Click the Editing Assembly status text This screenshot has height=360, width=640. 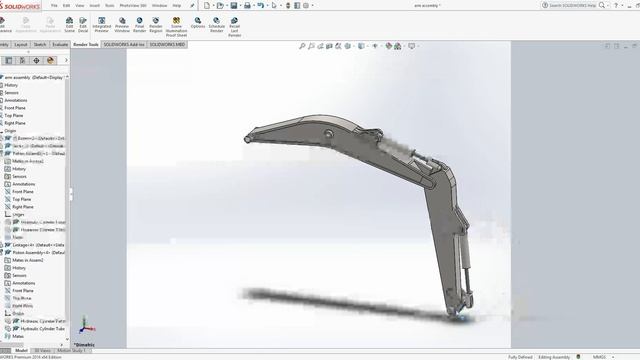tap(554, 357)
